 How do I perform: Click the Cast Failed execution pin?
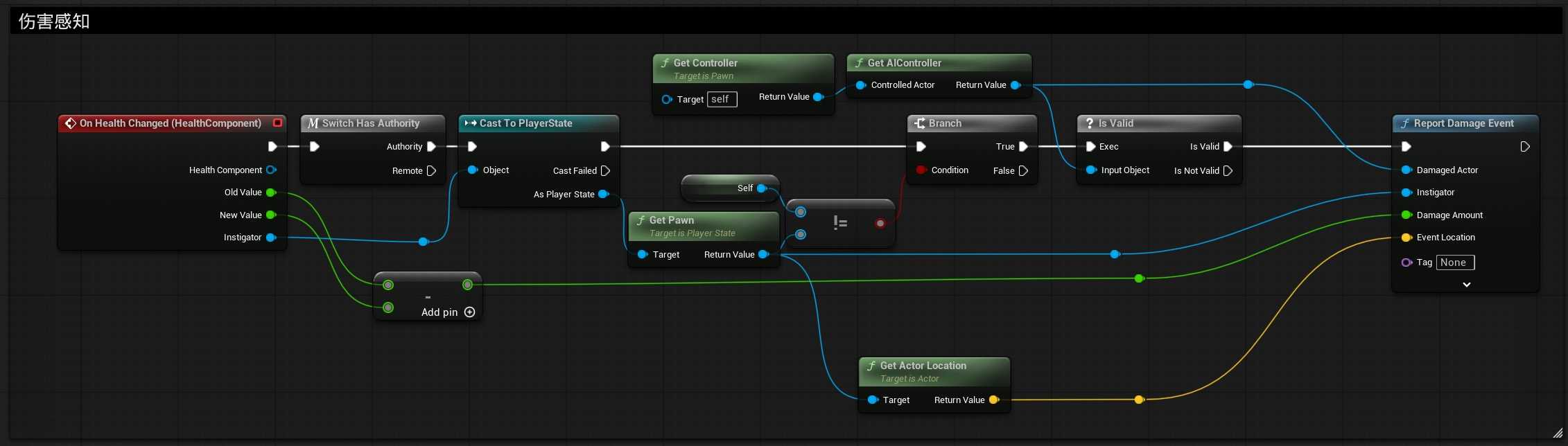tap(605, 170)
